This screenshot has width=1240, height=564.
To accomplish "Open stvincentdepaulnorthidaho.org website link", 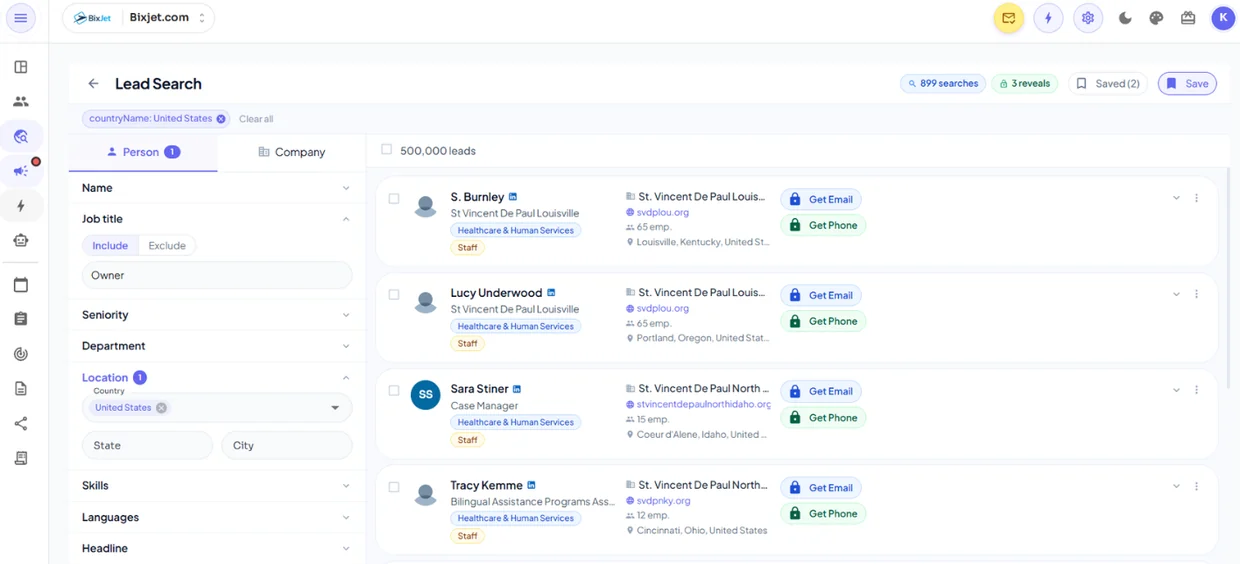I will pyautogui.click(x=703, y=404).
